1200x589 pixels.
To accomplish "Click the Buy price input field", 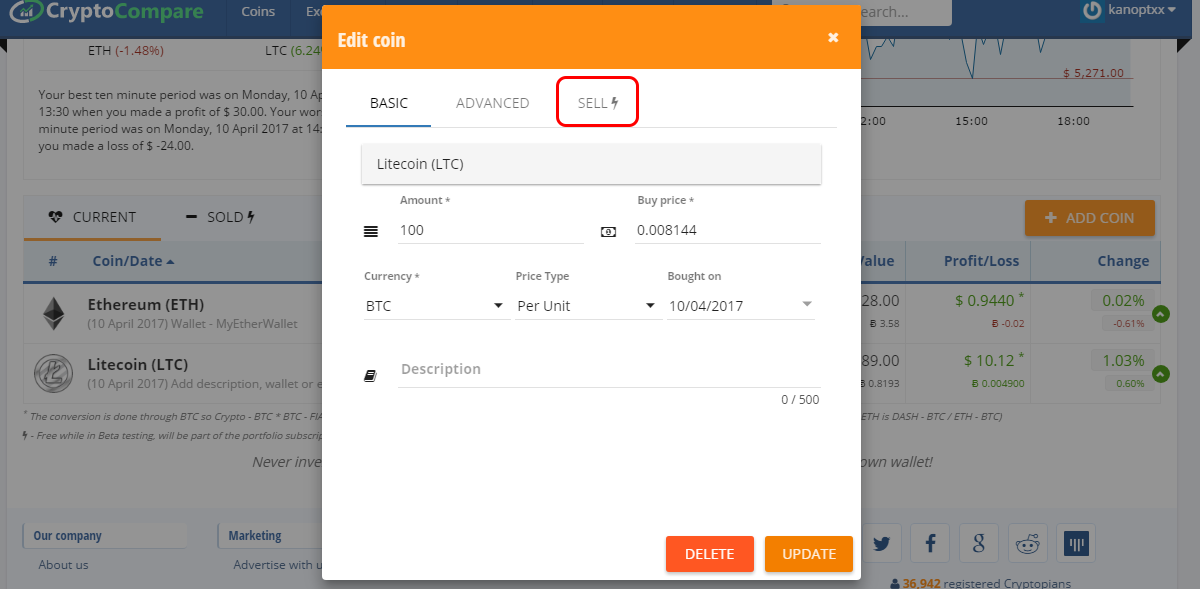I will click(728, 230).
